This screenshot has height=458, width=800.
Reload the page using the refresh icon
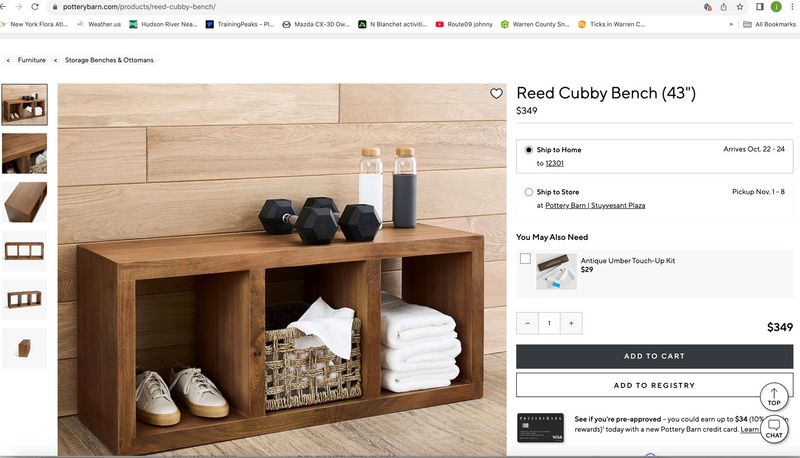(x=35, y=7)
